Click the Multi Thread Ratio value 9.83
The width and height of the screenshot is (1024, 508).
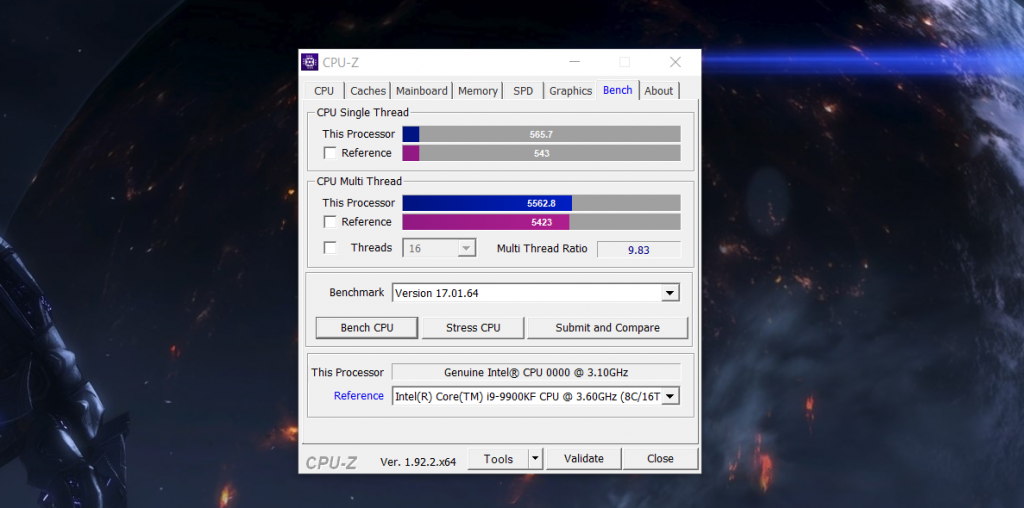coord(639,249)
